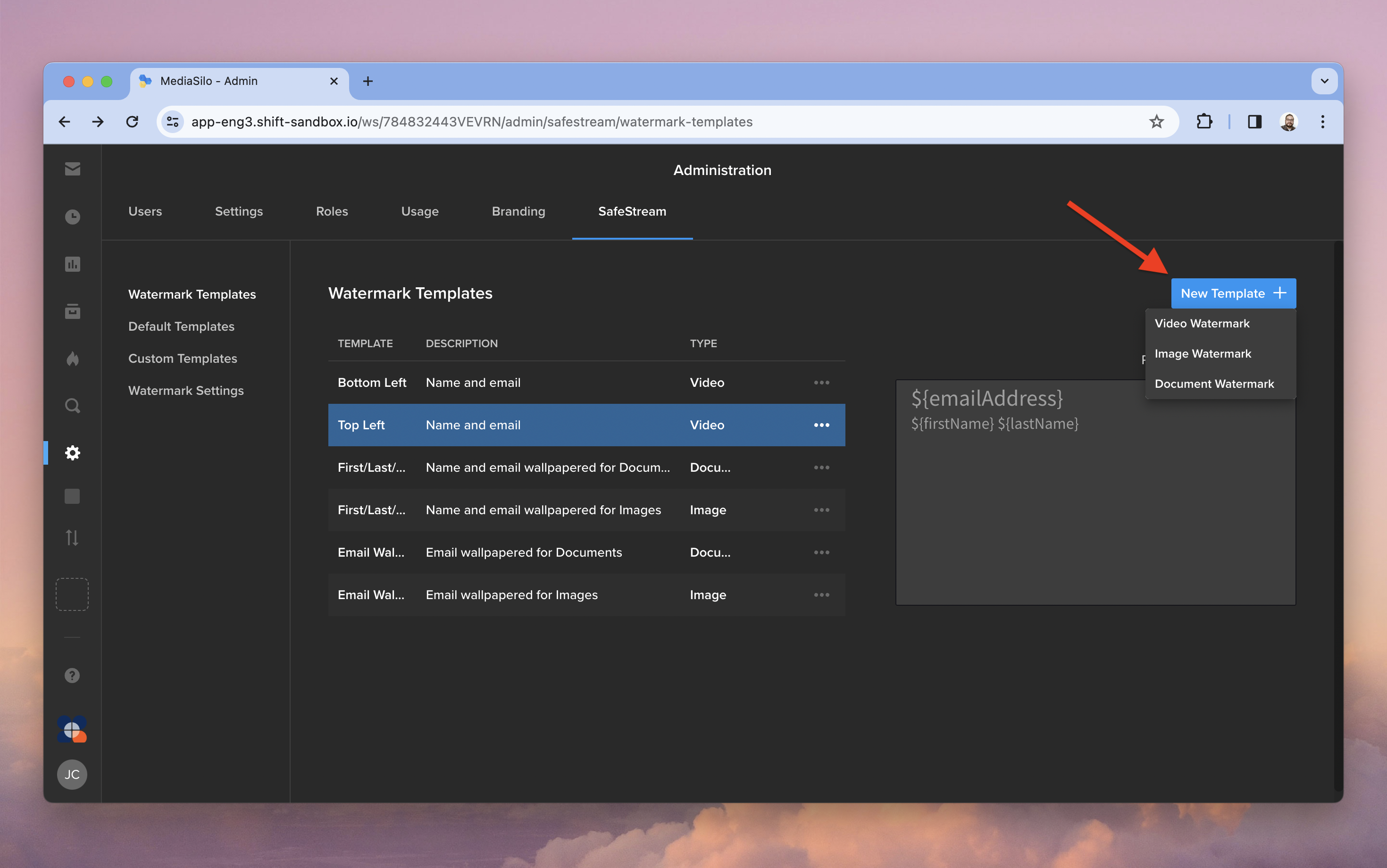
Task: Open Watermark Templates in the side menu
Action: [192, 294]
